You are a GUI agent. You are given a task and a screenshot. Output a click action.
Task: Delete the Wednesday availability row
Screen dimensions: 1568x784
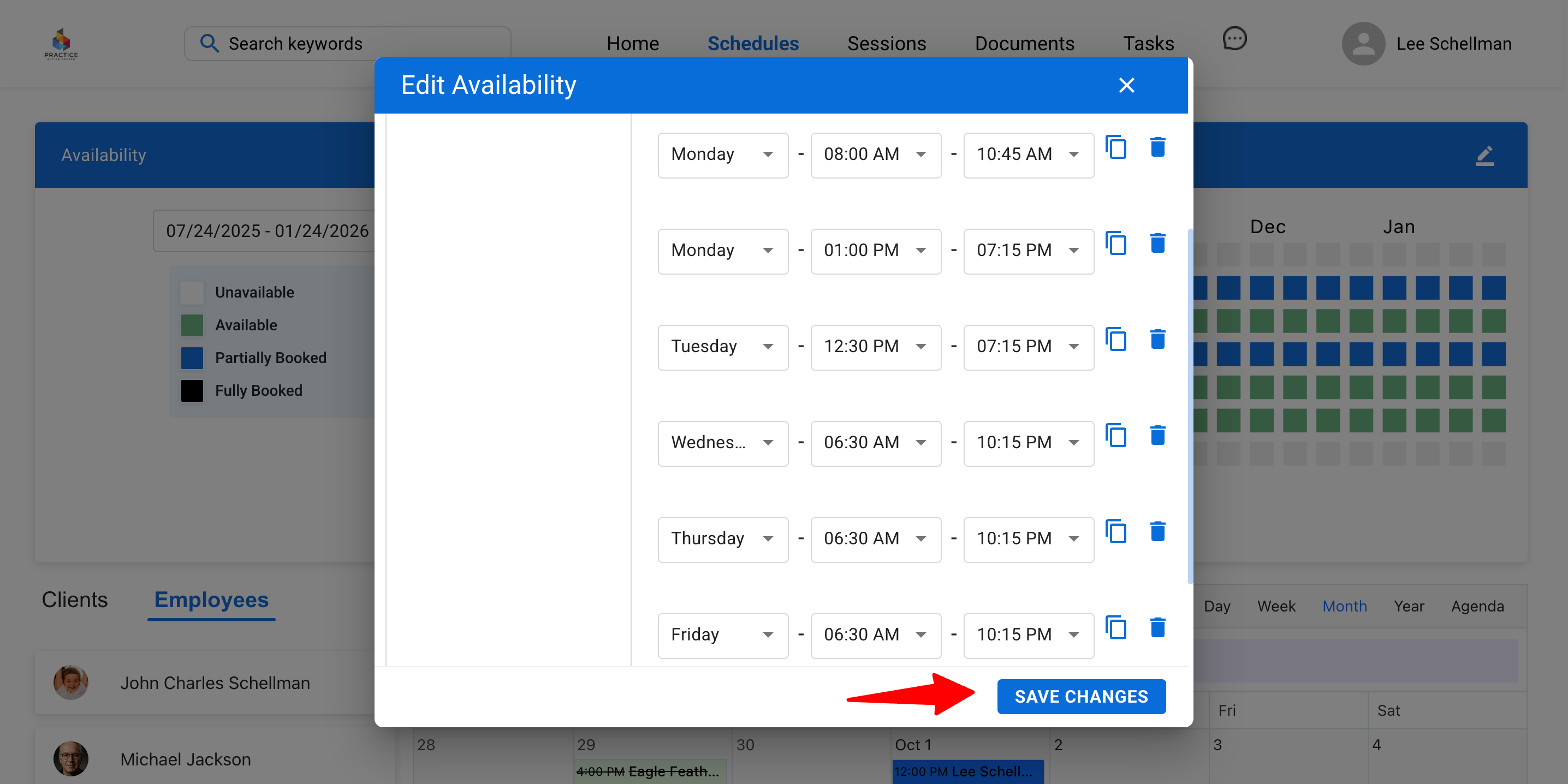(1157, 436)
